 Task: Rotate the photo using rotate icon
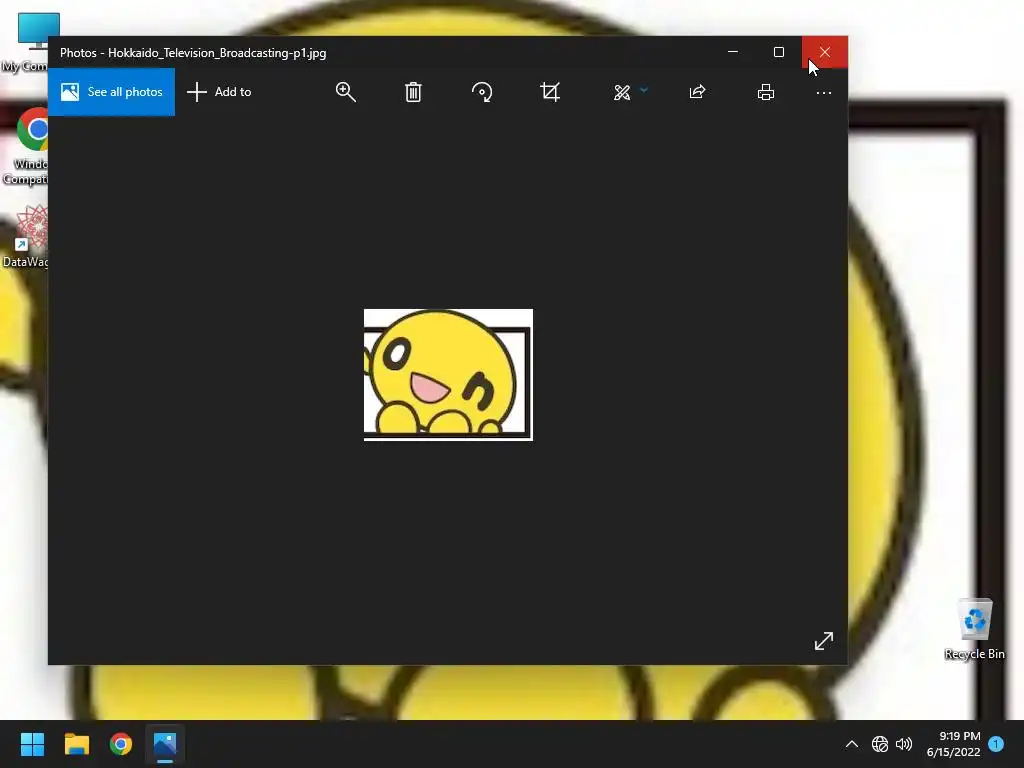482,92
